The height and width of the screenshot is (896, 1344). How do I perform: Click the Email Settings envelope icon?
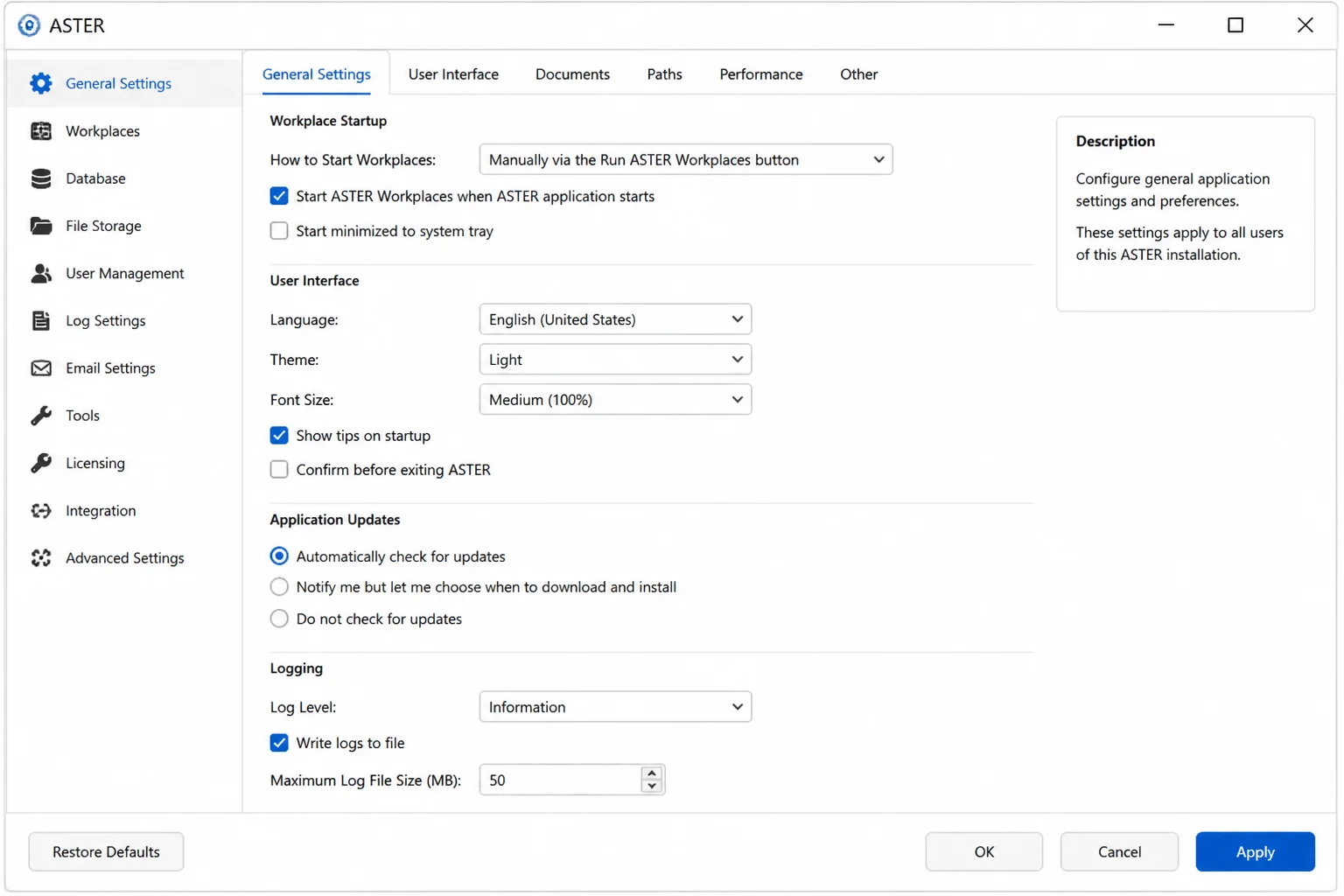click(x=41, y=368)
